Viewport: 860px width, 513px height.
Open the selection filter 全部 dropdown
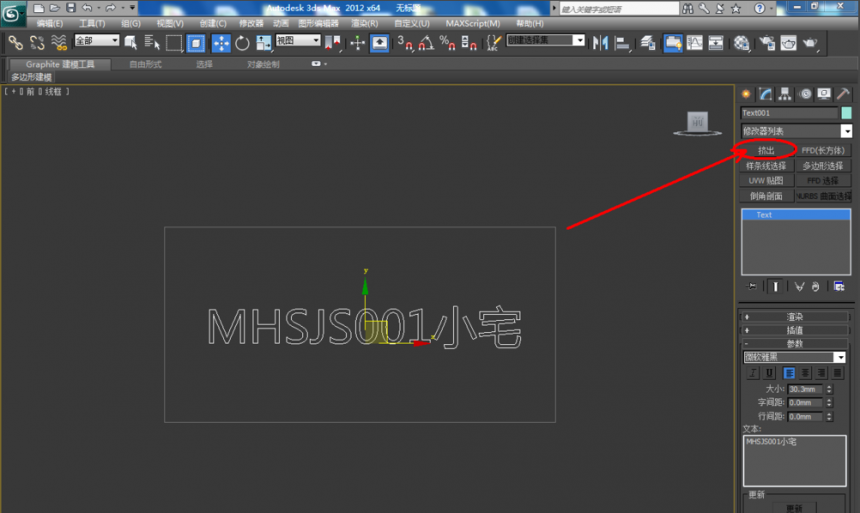[97, 41]
